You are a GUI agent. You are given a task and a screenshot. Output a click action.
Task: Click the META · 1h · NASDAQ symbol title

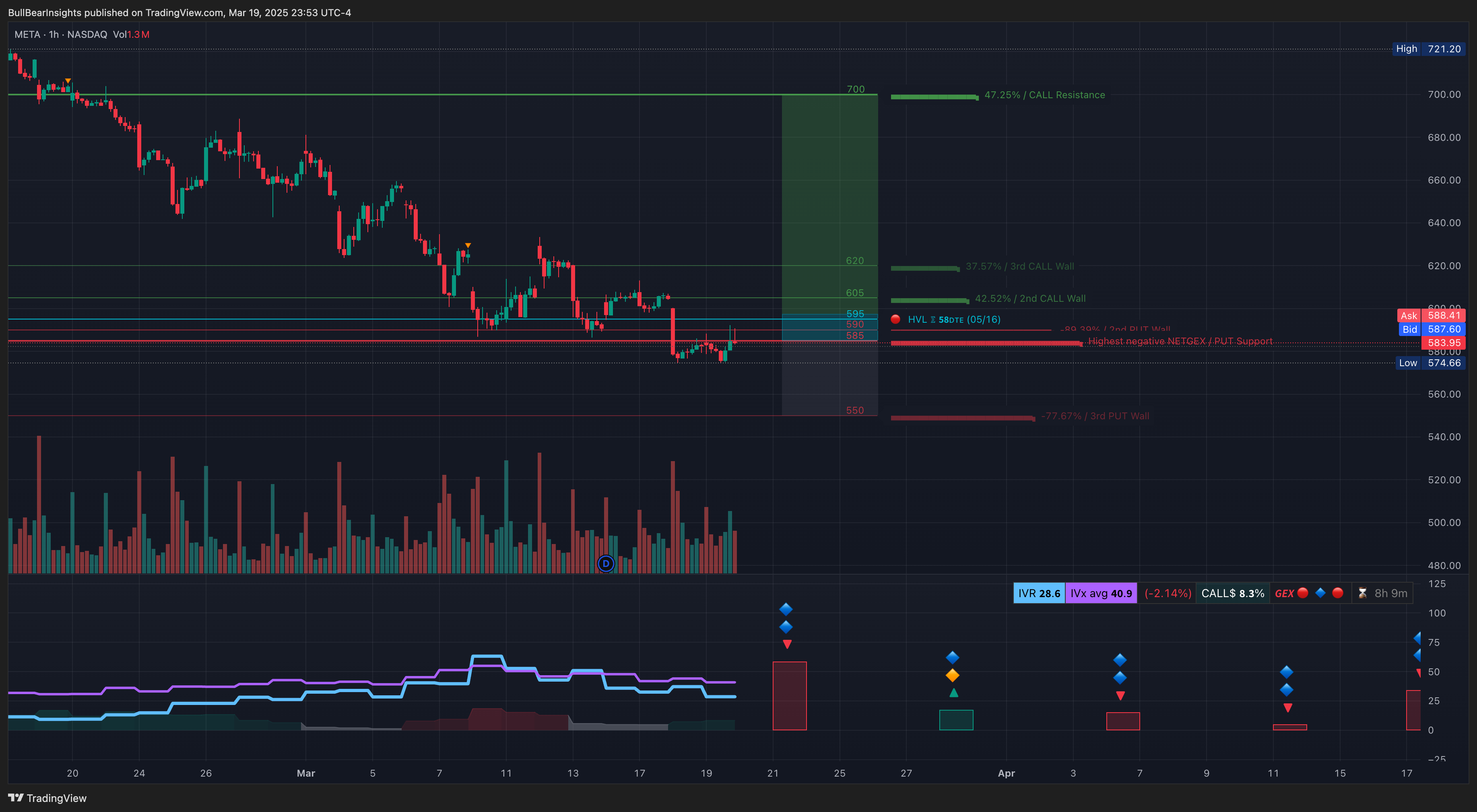pyautogui.click(x=61, y=35)
